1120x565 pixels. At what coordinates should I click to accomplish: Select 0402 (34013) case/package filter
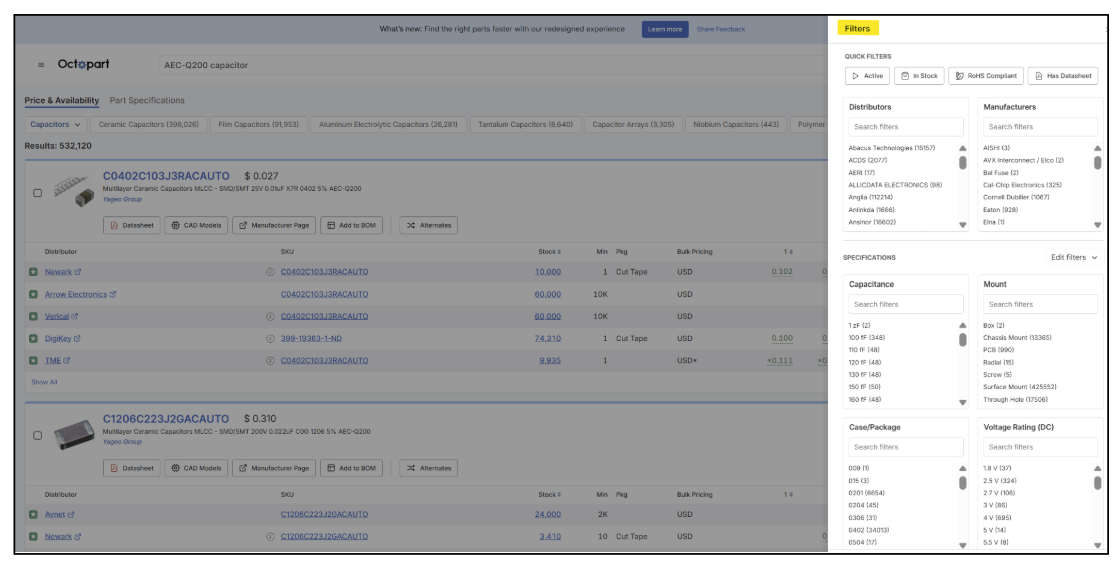click(x=869, y=530)
